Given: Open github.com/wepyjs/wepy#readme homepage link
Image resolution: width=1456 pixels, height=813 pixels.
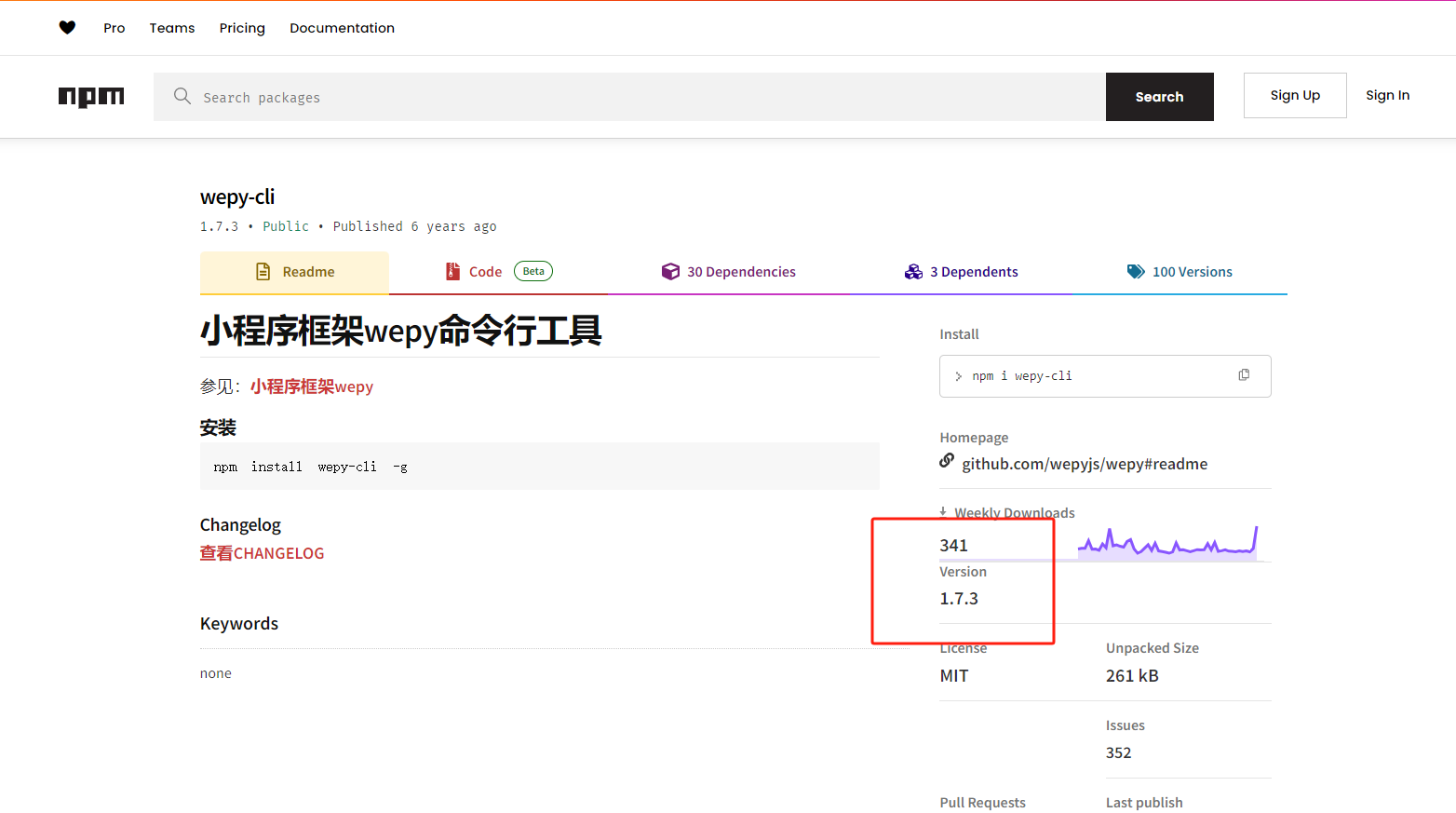Looking at the screenshot, I should (x=1085, y=464).
